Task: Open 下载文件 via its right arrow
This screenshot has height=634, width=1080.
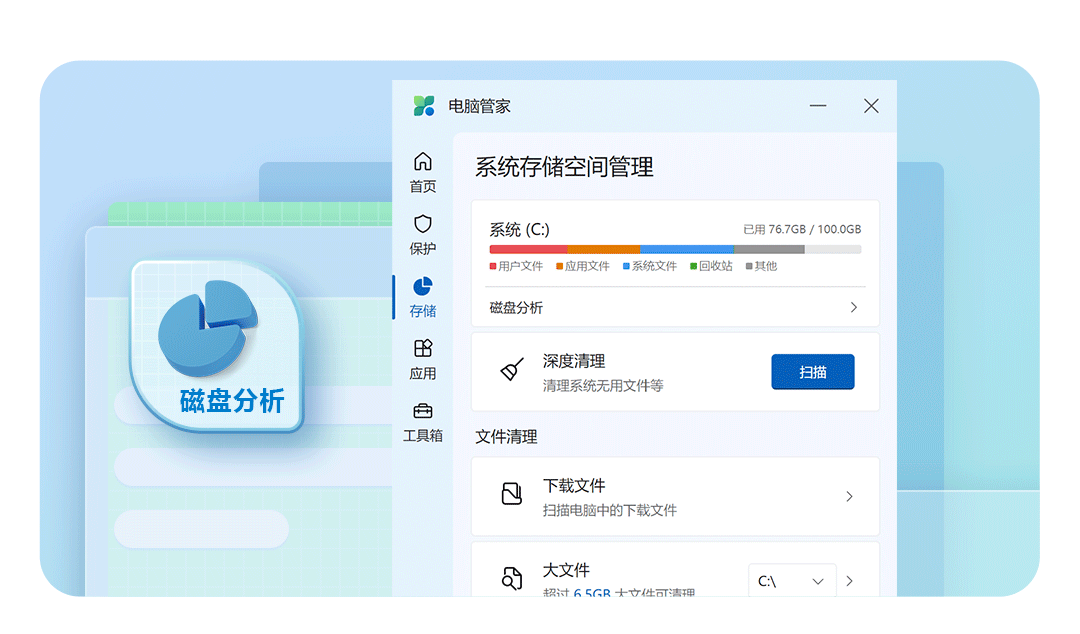Action: (x=849, y=496)
